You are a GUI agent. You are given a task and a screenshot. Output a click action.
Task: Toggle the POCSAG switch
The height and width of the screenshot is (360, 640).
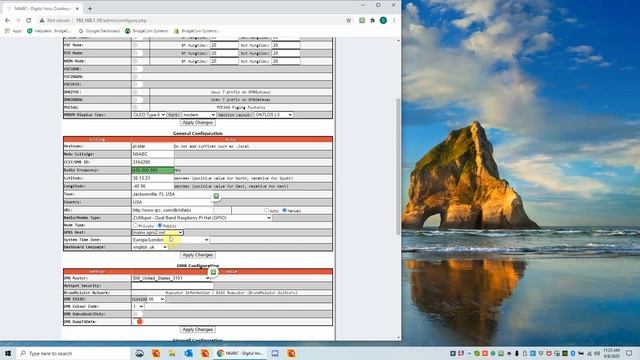tap(138, 107)
